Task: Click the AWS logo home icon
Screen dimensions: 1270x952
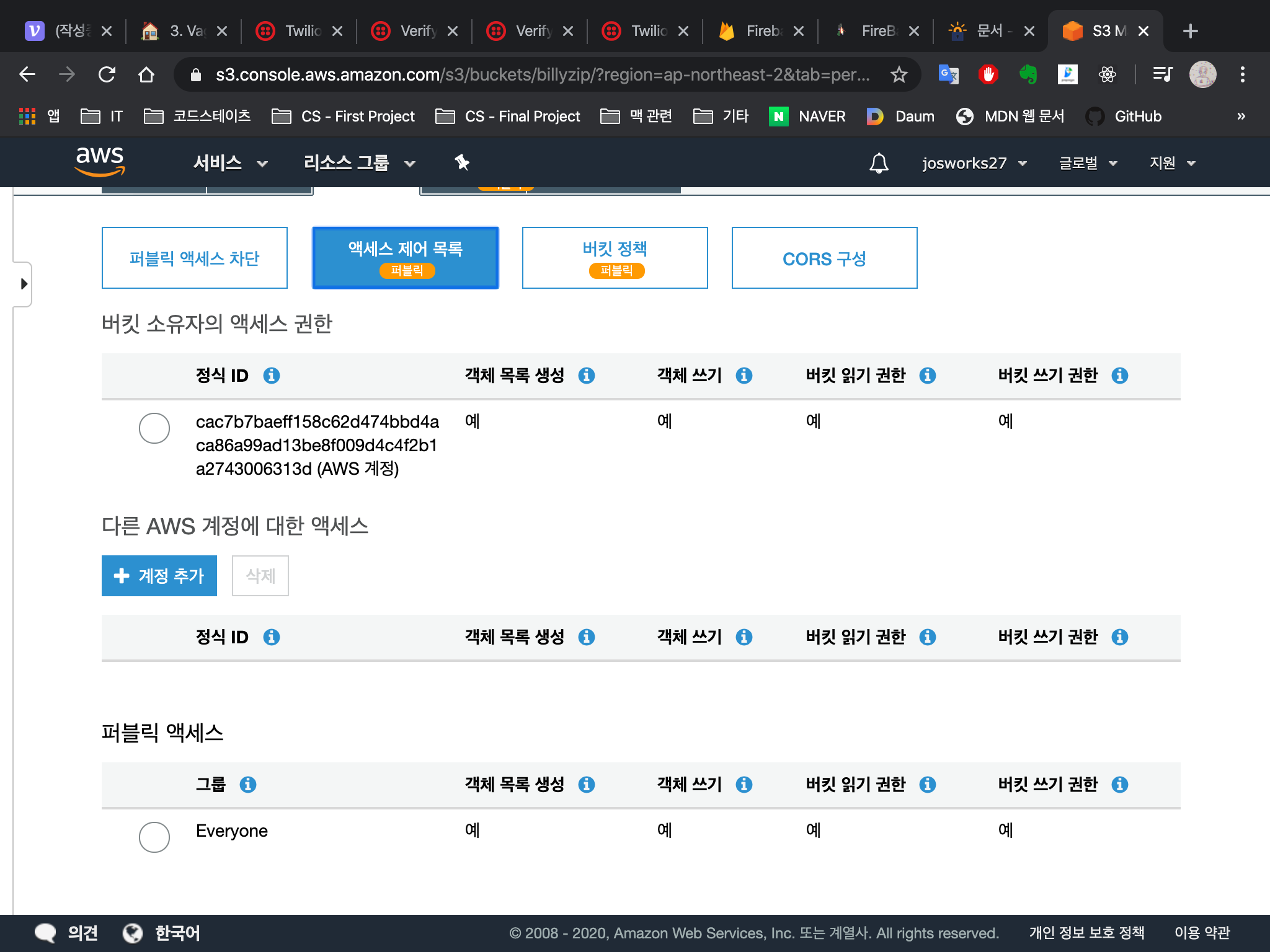Action: pyautogui.click(x=100, y=161)
